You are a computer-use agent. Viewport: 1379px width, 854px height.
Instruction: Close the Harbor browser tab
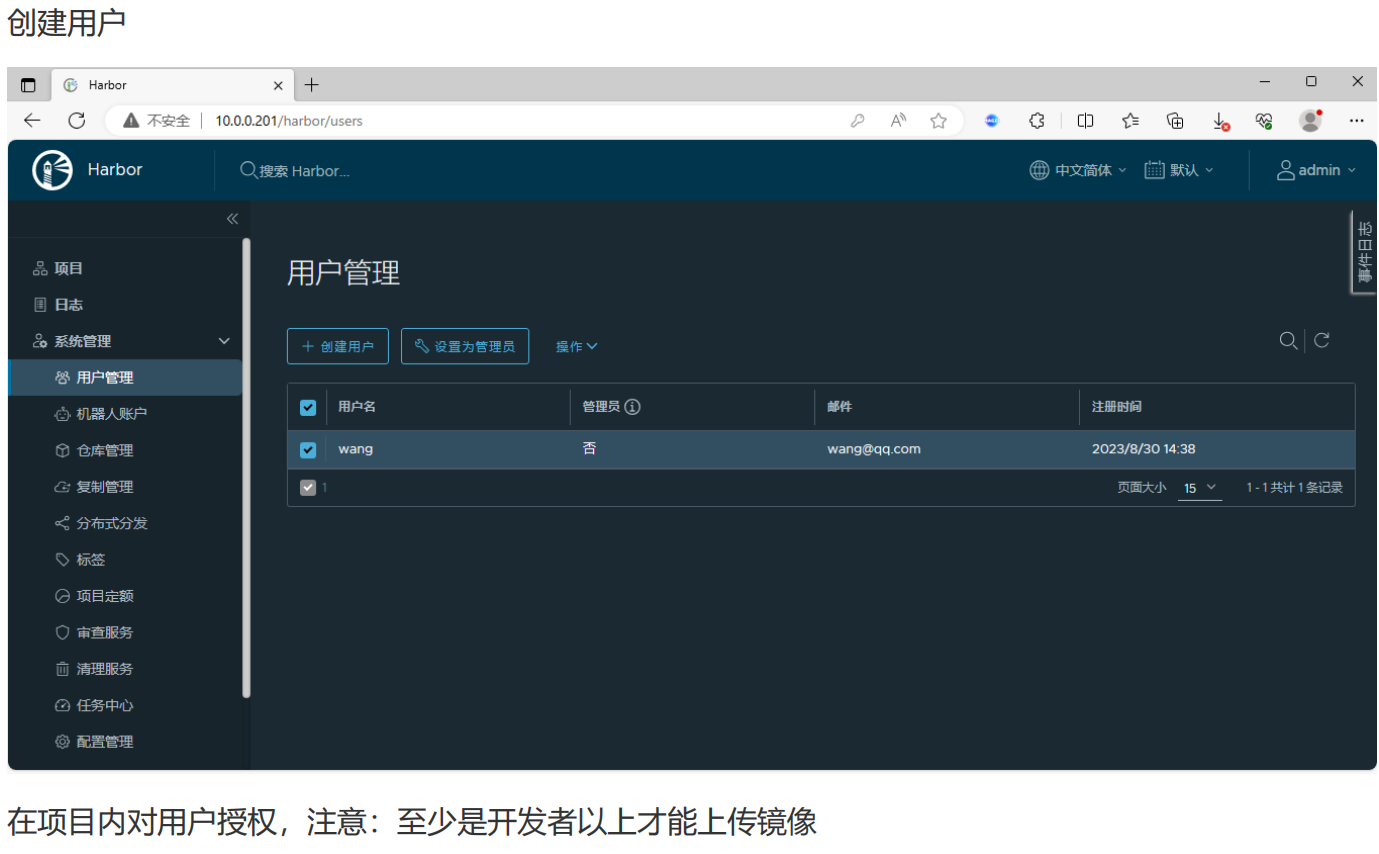point(278,85)
